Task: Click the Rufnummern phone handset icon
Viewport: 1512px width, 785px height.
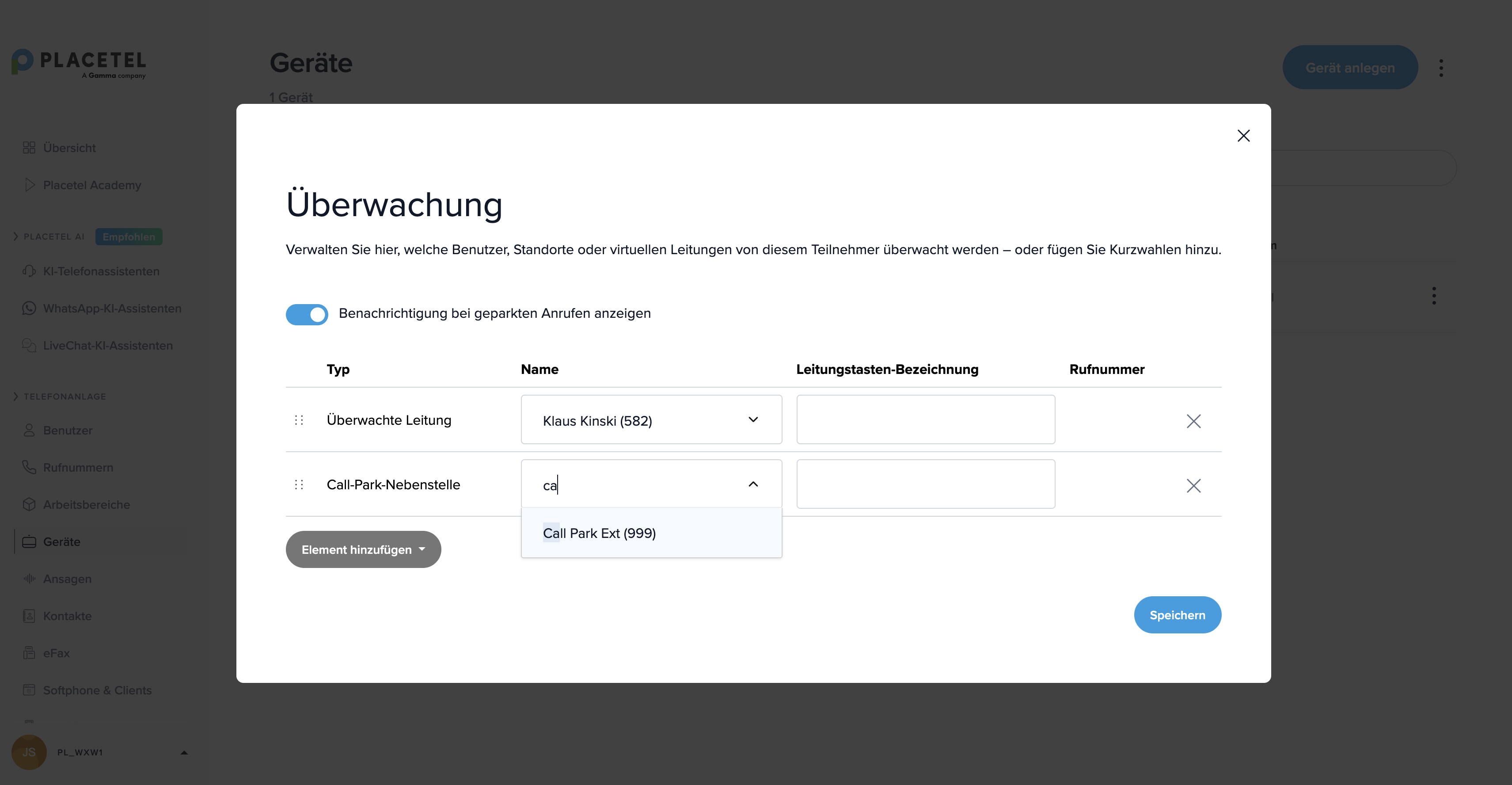Action: [29, 467]
